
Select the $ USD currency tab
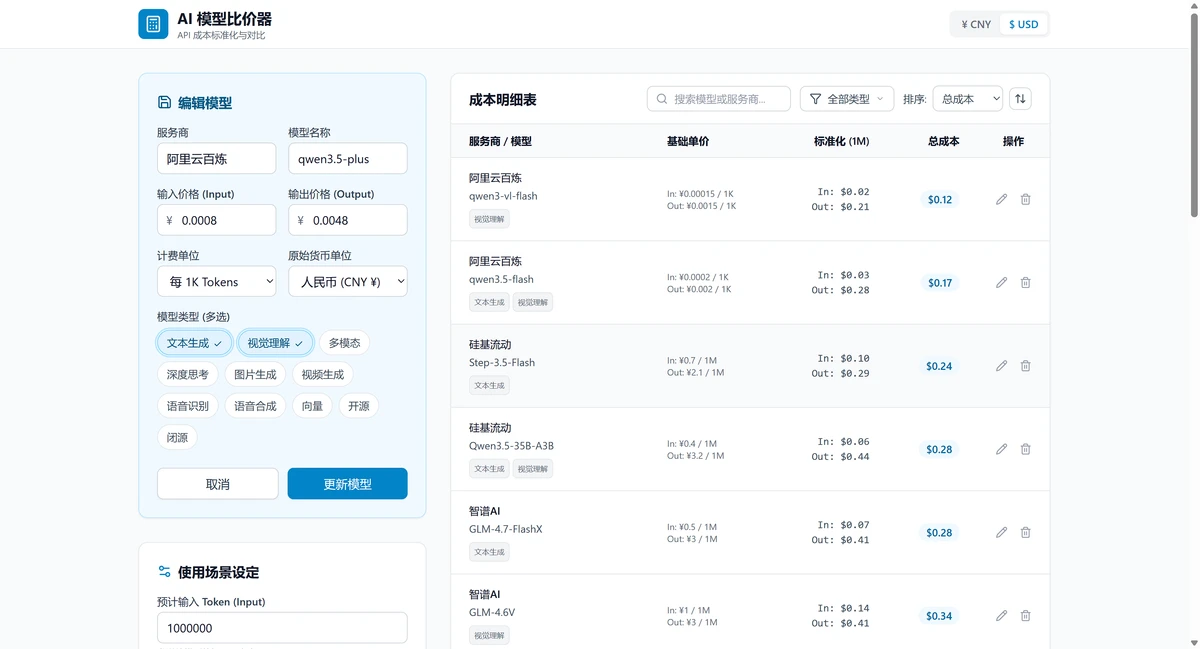tap(1023, 23)
